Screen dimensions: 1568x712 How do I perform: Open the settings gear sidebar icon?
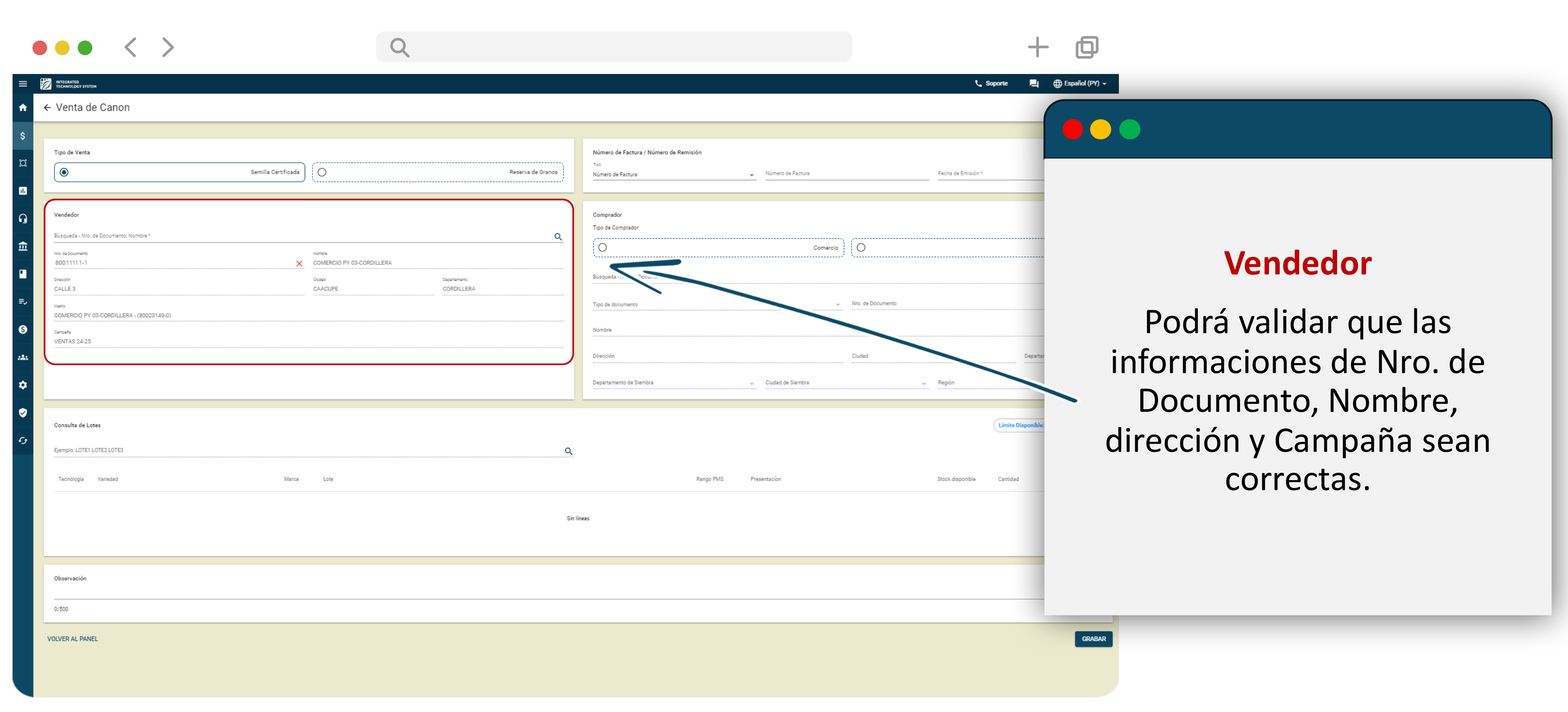point(22,385)
